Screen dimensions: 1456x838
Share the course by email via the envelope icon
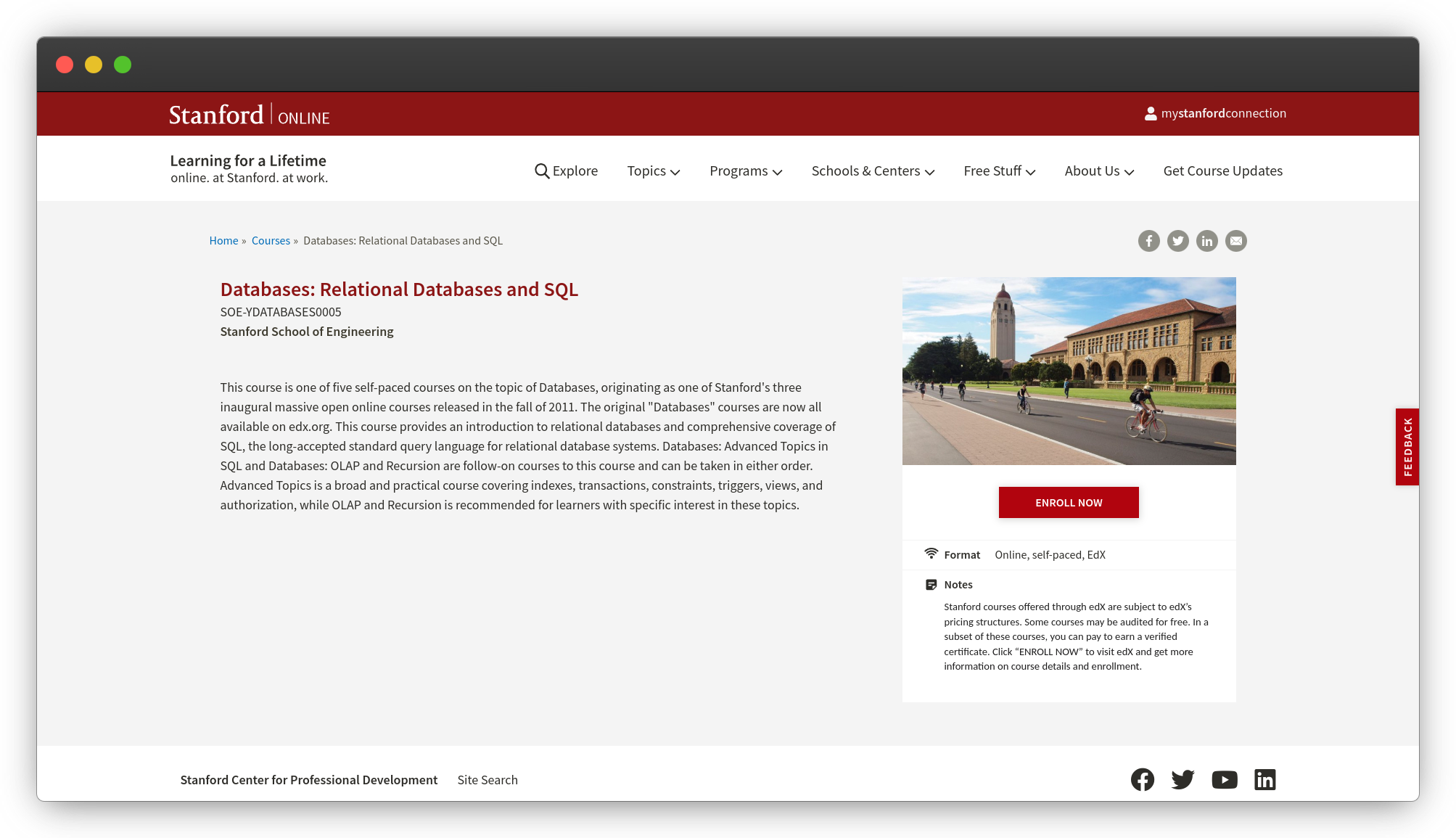pyautogui.click(x=1236, y=241)
